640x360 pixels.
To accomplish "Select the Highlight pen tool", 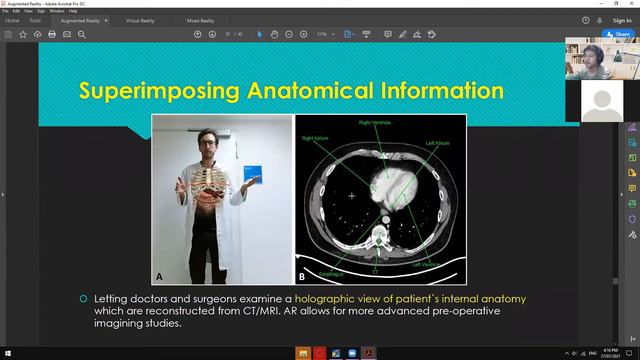I will [x=402, y=35].
